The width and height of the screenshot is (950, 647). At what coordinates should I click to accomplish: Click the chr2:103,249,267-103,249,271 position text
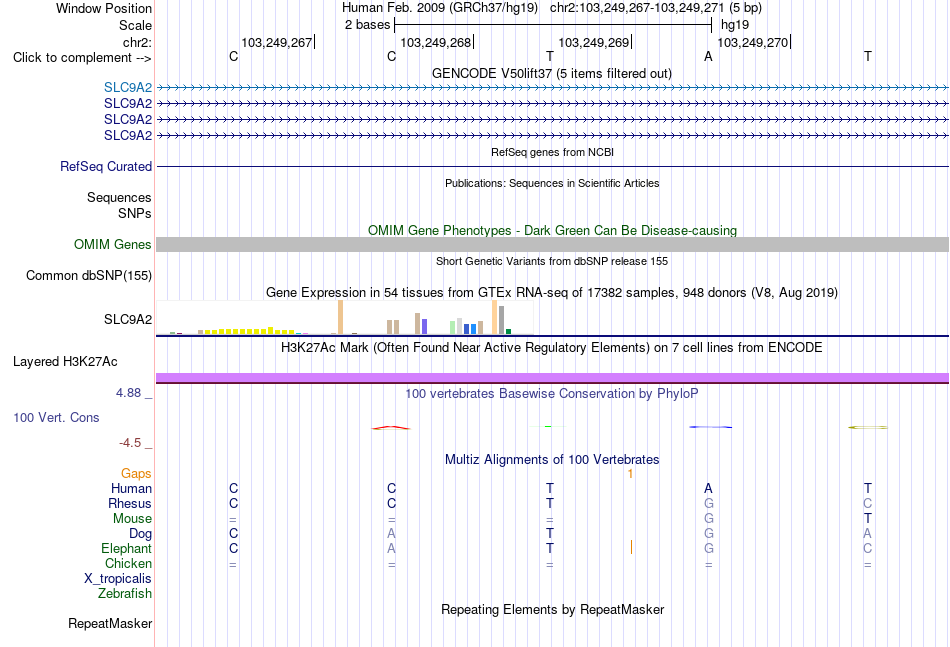637,8
